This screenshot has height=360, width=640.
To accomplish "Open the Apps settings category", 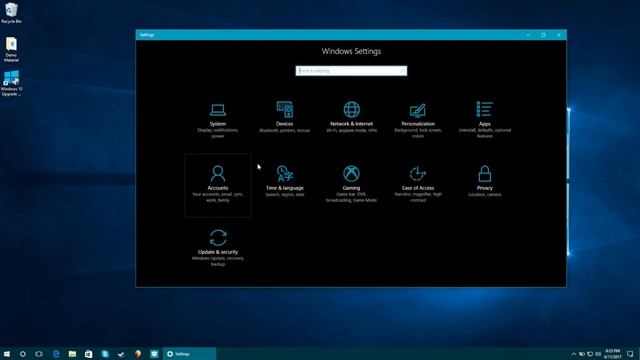I will coord(484,120).
